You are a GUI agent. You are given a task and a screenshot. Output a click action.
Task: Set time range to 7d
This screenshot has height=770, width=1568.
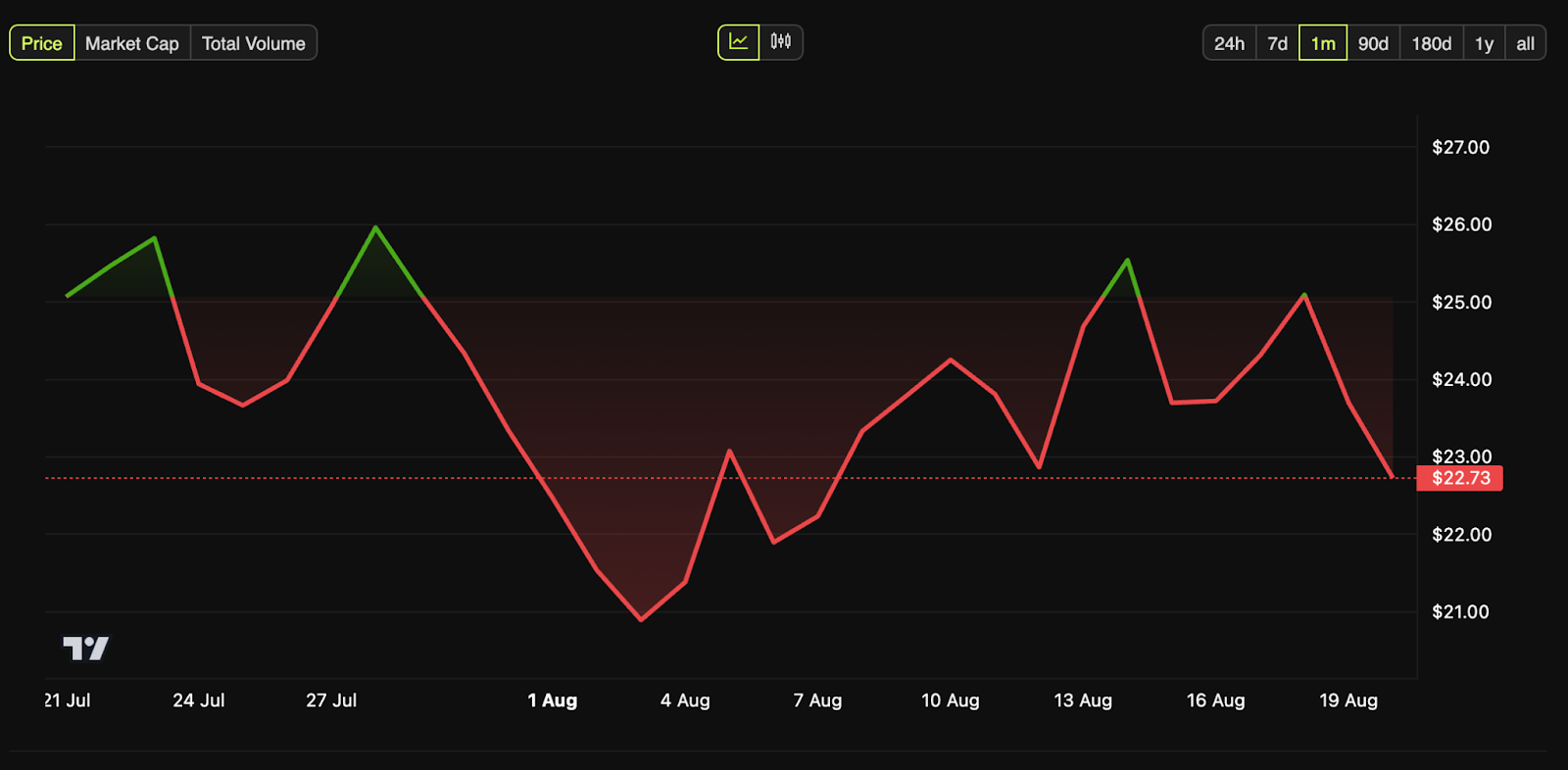click(1278, 43)
